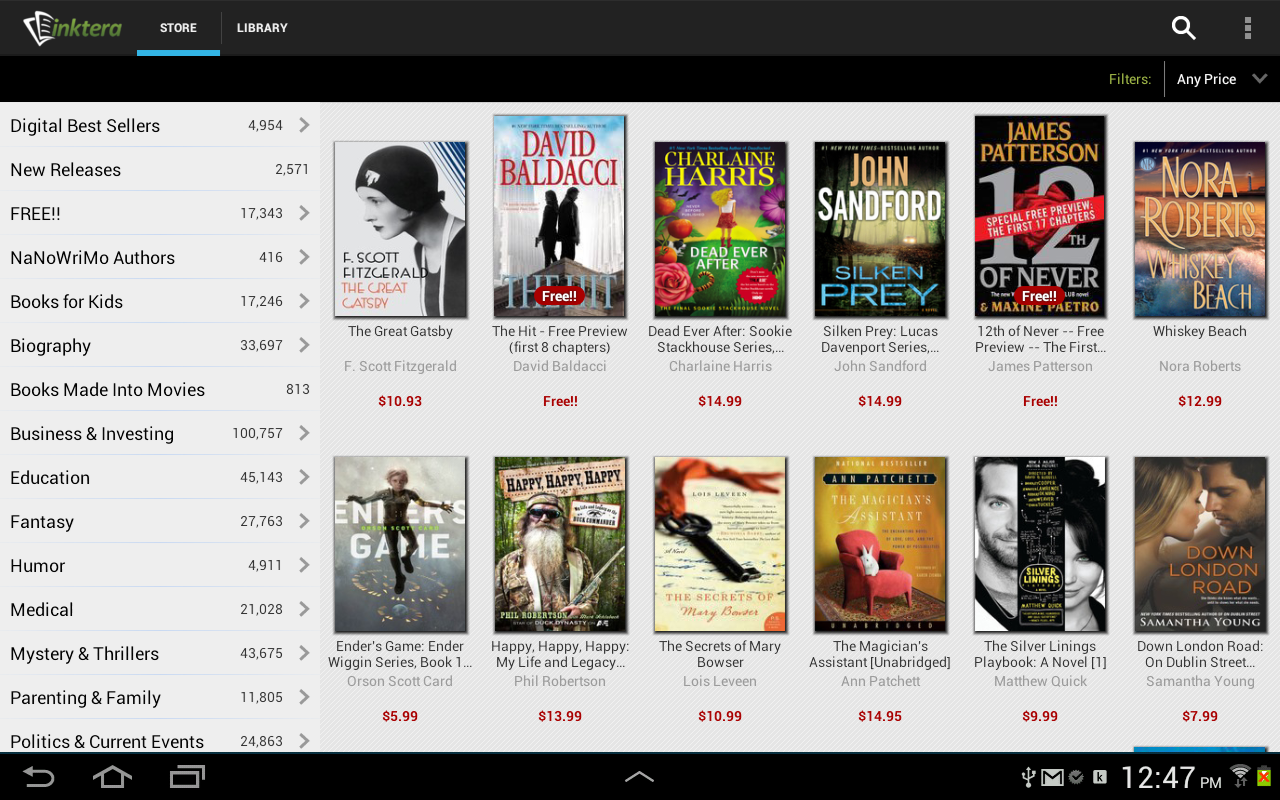1280x800 pixels.
Task: Select author name Nora Roberts
Action: (x=1200, y=366)
